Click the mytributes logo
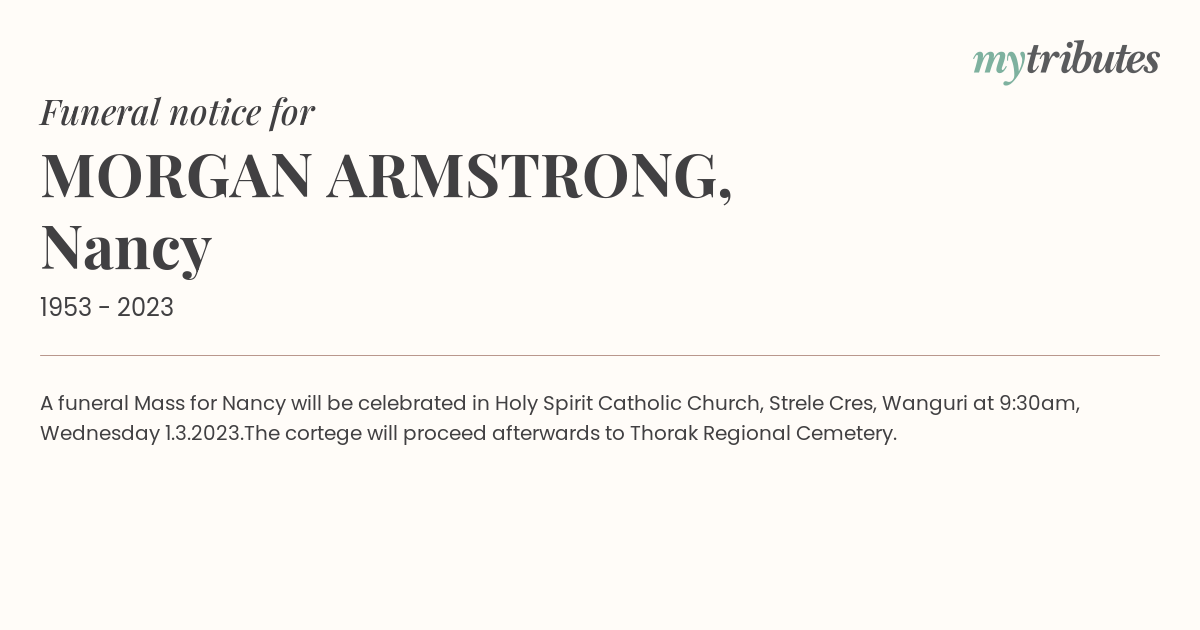Image resolution: width=1200 pixels, height=630 pixels. (1066, 61)
